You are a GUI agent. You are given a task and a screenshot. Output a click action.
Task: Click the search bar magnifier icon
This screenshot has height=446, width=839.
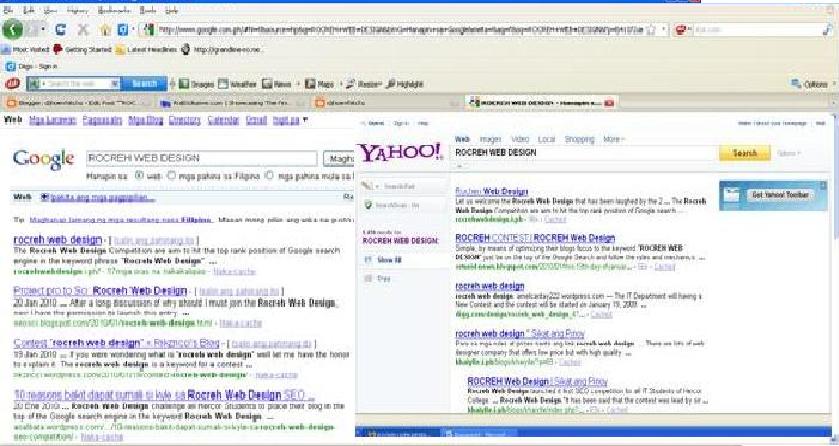pos(827,30)
